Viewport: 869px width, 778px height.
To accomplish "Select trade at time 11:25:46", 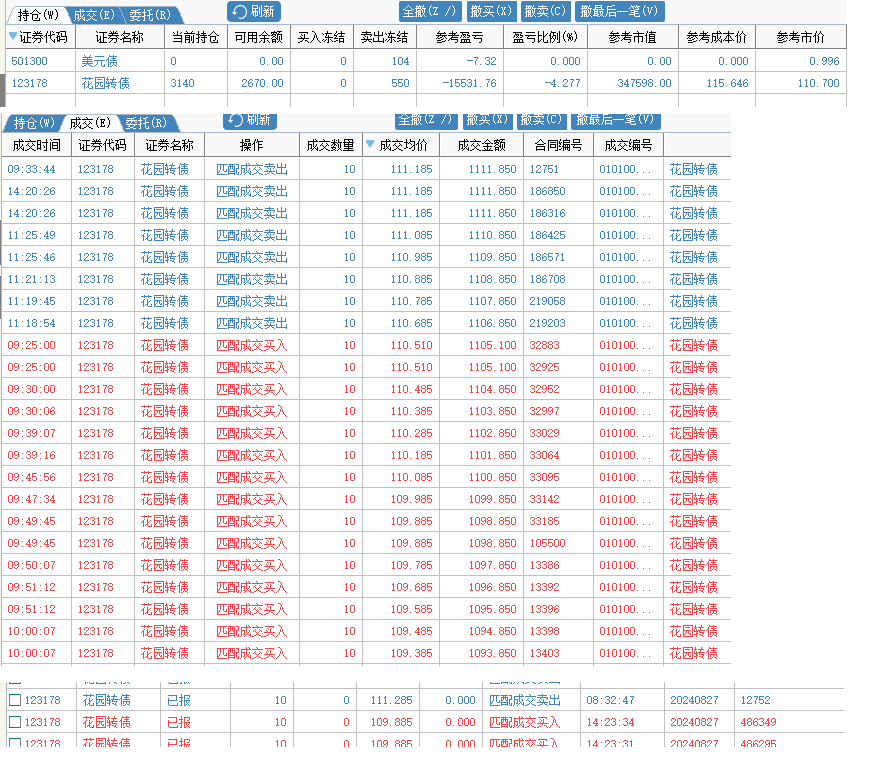I will (x=366, y=257).
